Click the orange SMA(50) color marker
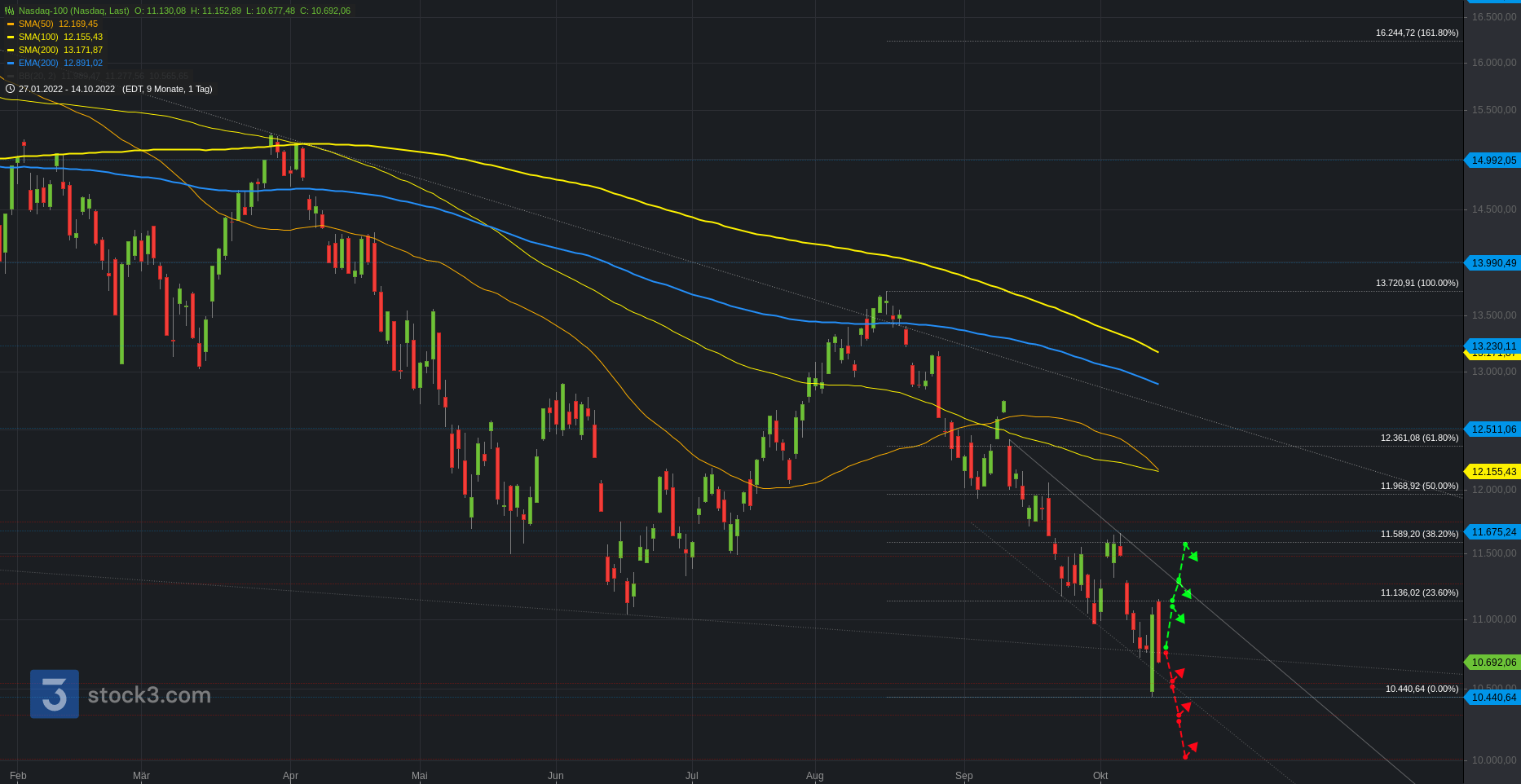The width and height of the screenshot is (1521, 784). point(11,24)
